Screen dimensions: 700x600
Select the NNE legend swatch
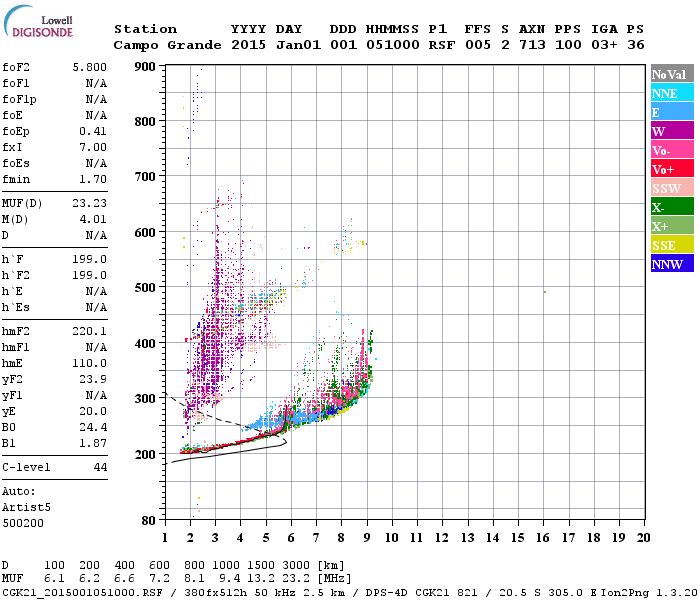pos(672,92)
